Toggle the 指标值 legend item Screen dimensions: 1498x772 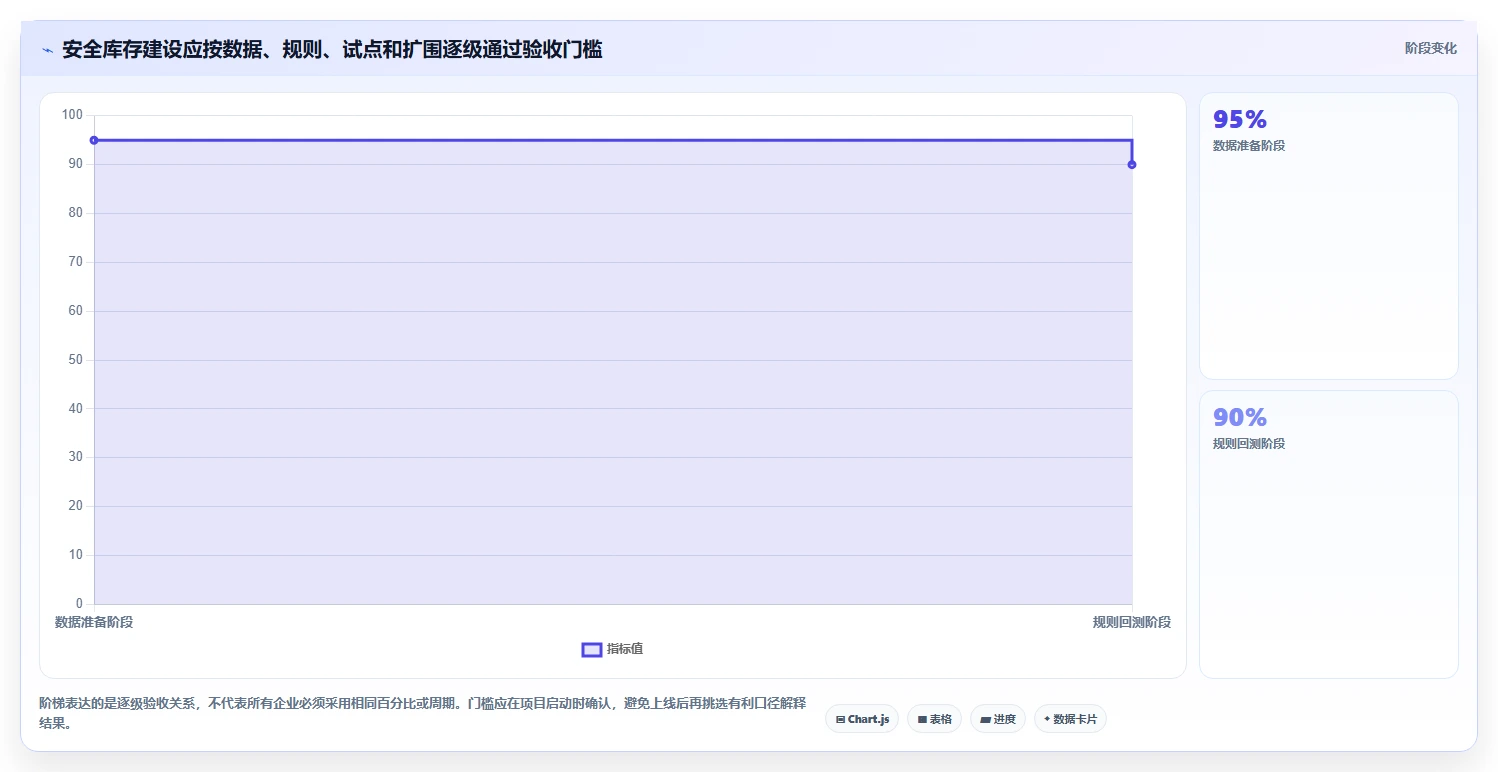612,649
